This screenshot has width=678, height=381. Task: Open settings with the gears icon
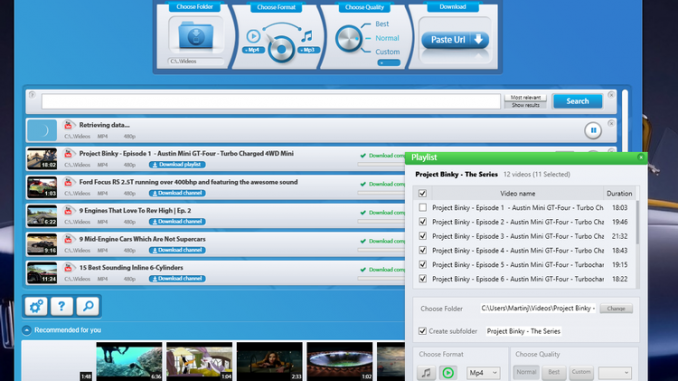(36, 306)
